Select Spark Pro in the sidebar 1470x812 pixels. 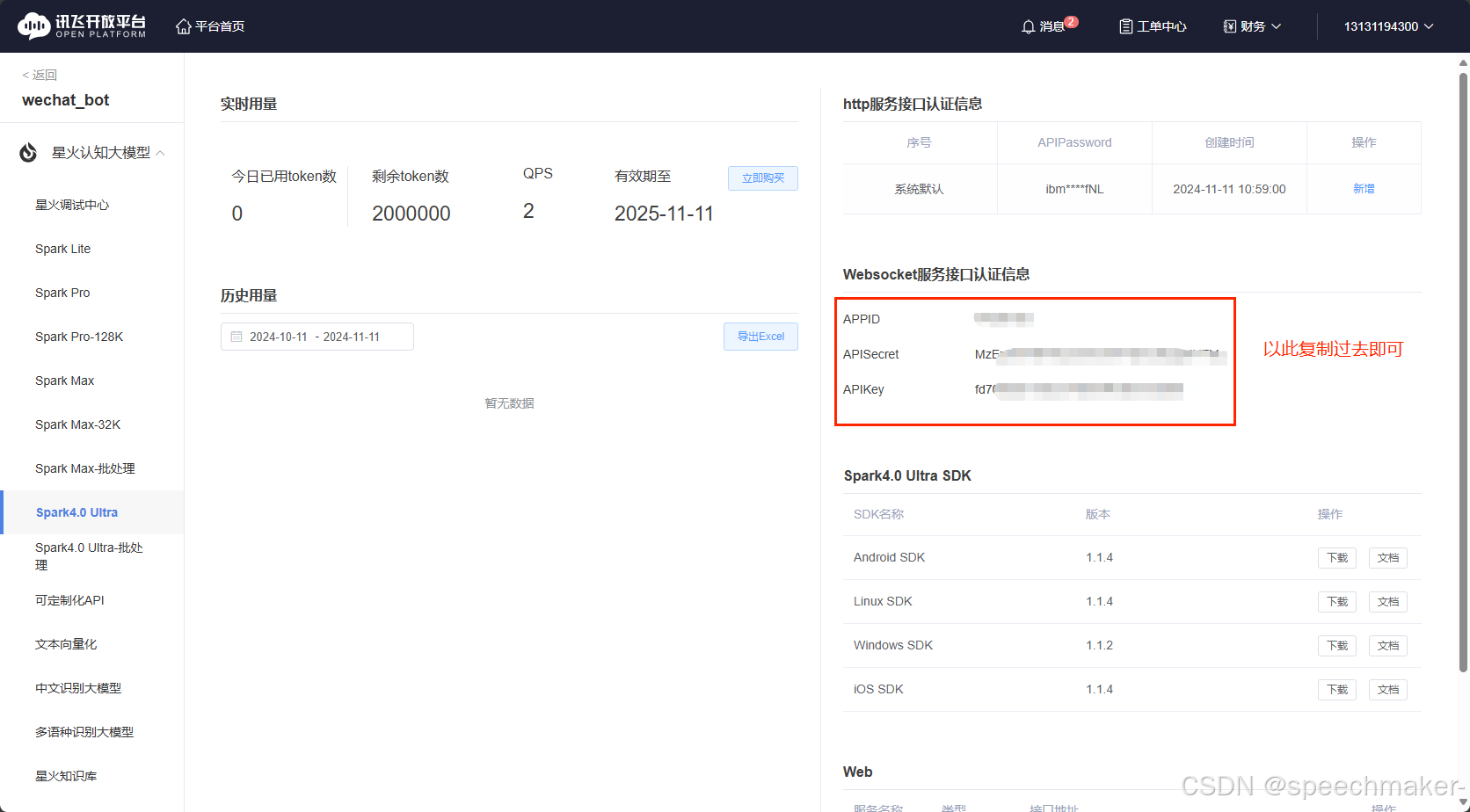(x=62, y=293)
